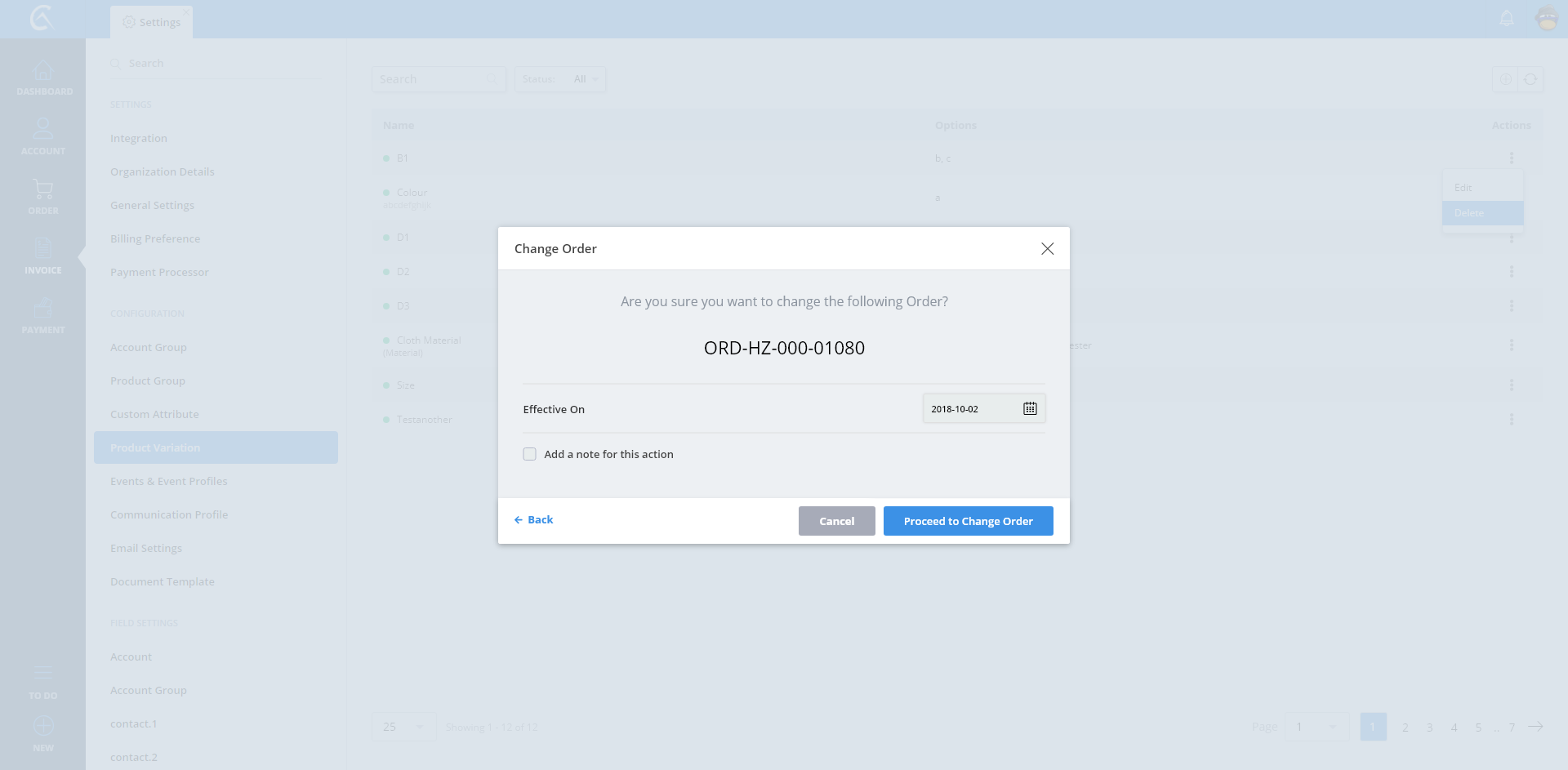1568x770 pixels.
Task: Enable 'Add a note for this action'
Action: (x=530, y=454)
